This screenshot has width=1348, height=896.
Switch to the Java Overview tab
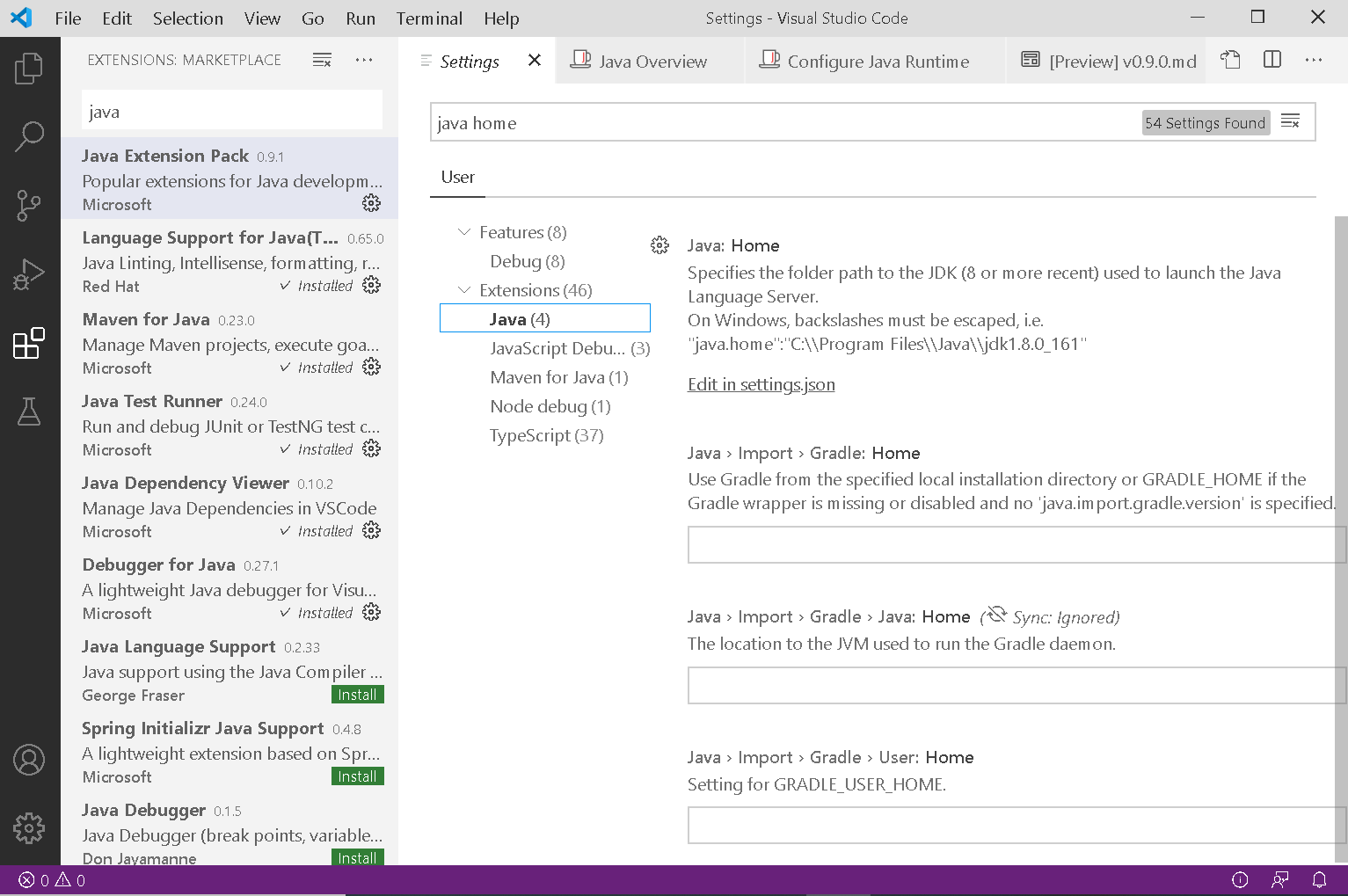click(x=651, y=61)
